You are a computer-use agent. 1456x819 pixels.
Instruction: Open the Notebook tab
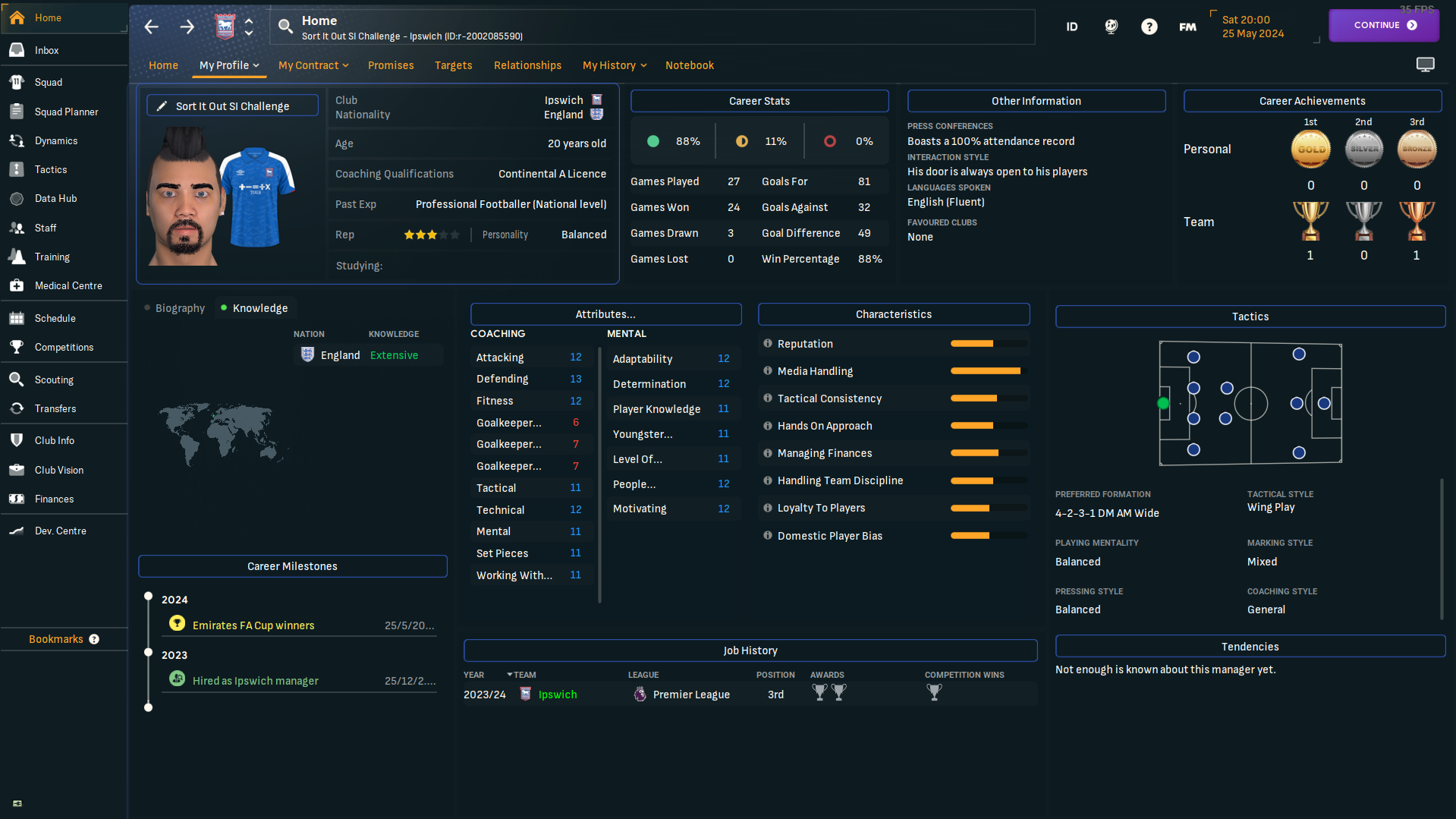click(690, 65)
